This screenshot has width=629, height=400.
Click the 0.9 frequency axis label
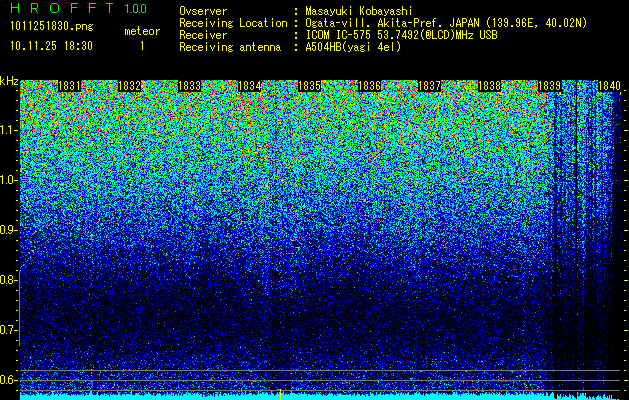pyautogui.click(x=8, y=230)
